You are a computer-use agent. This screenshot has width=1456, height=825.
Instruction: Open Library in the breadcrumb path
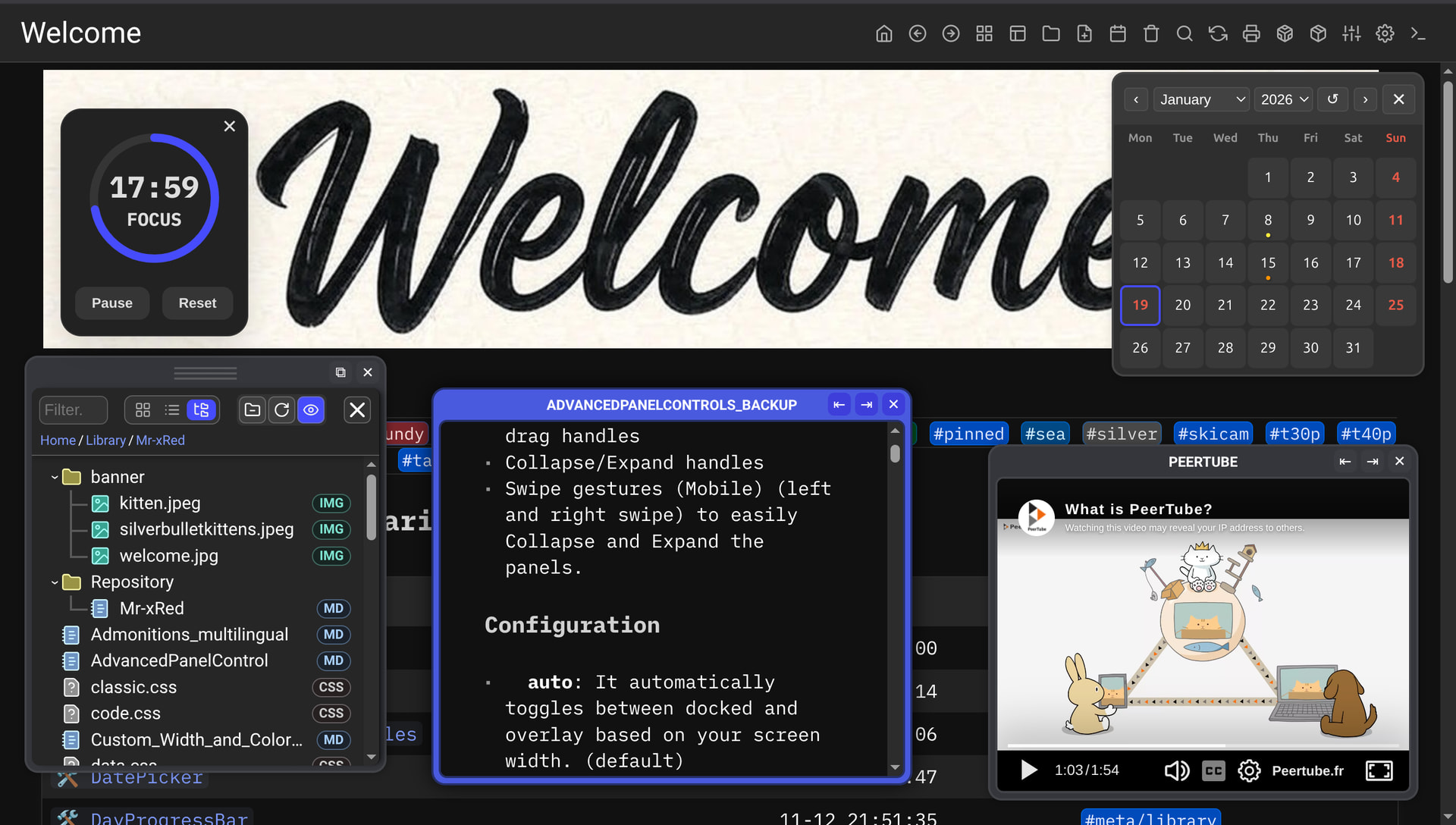pos(105,441)
